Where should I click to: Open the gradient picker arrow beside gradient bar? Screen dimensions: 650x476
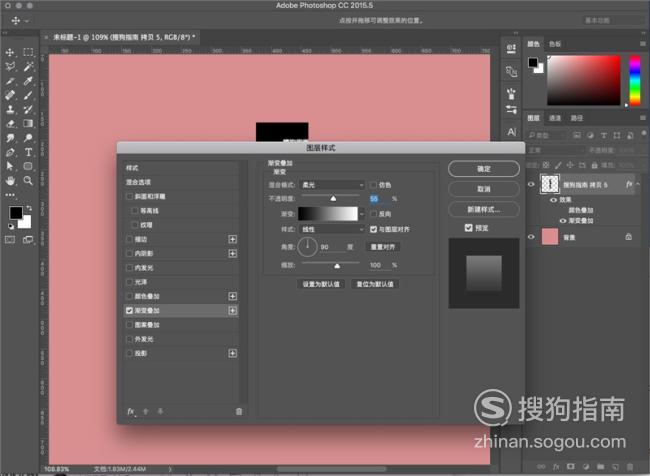pyautogui.click(x=362, y=214)
